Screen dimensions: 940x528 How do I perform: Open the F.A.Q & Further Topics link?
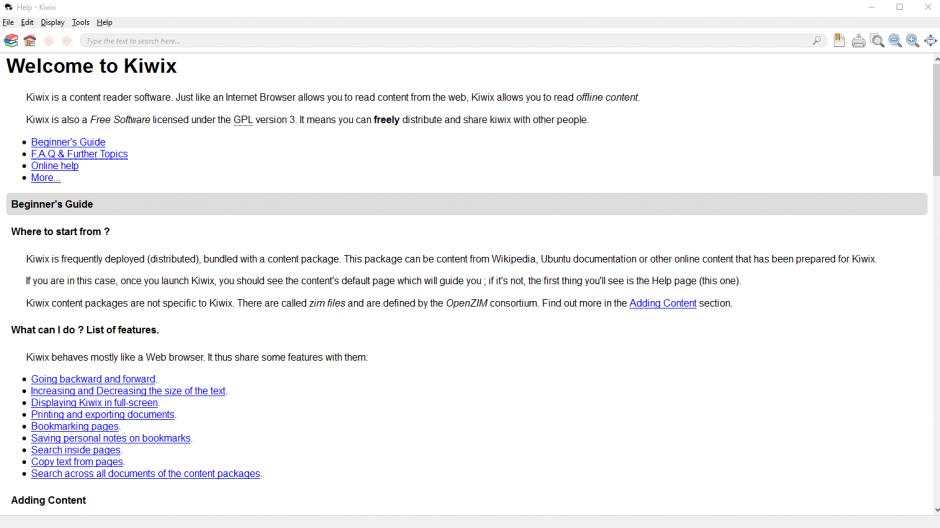[79, 154]
